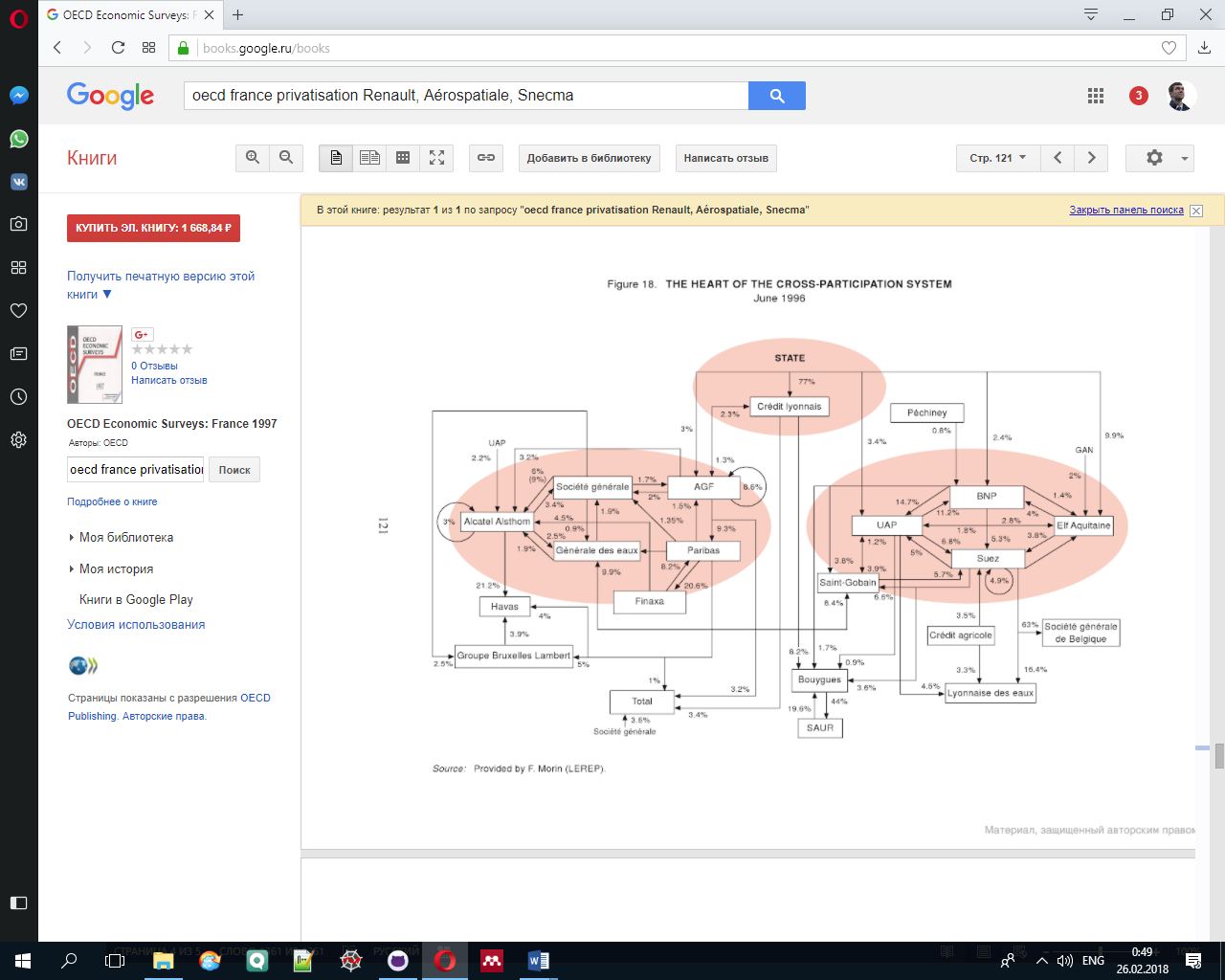The width and height of the screenshot is (1225, 980).
Task: Click Купить эл. книгу button
Action: (x=153, y=228)
